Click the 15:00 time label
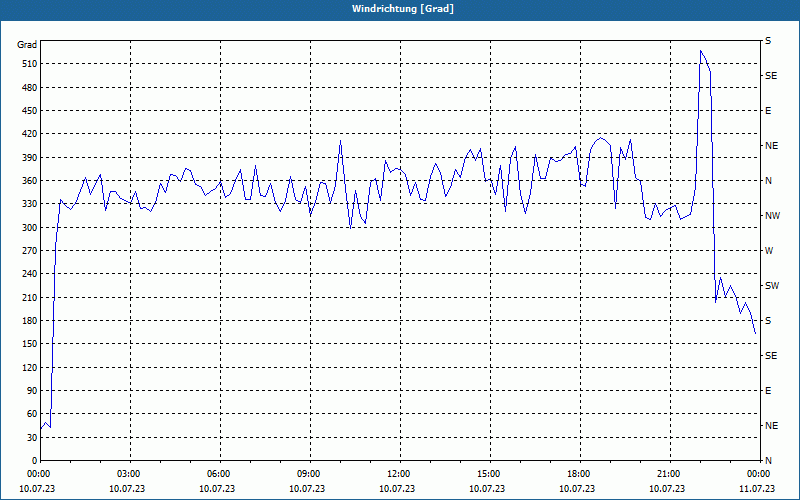 point(490,474)
